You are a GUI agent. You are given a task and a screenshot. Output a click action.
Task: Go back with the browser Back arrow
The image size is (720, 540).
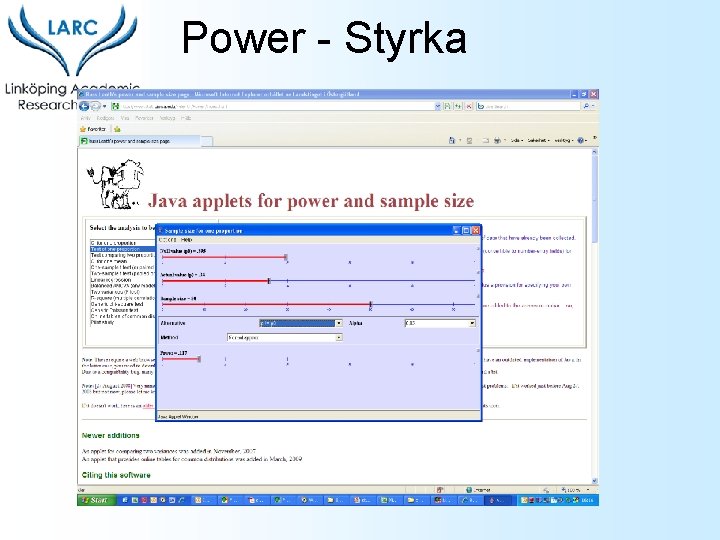(84, 106)
